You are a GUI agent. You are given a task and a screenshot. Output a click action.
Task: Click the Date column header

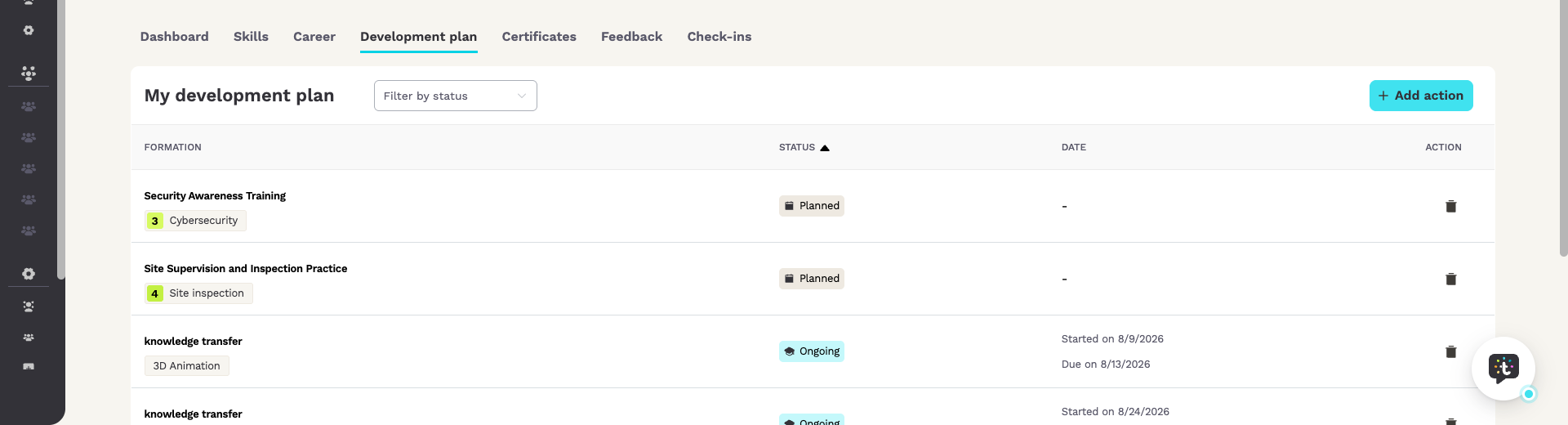(x=1073, y=147)
